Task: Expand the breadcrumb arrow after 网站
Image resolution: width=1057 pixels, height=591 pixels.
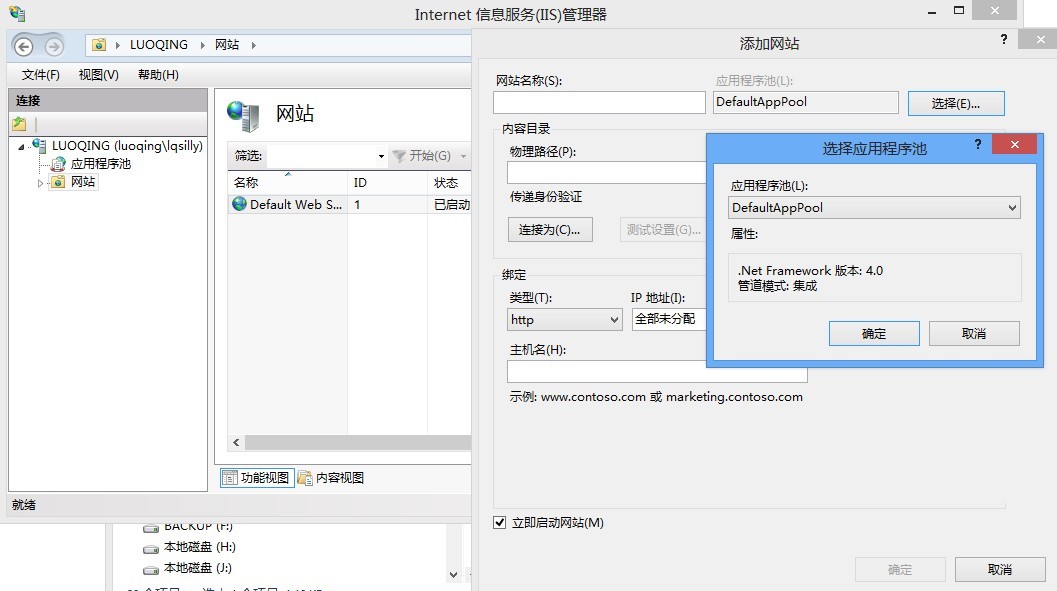Action: [253, 45]
